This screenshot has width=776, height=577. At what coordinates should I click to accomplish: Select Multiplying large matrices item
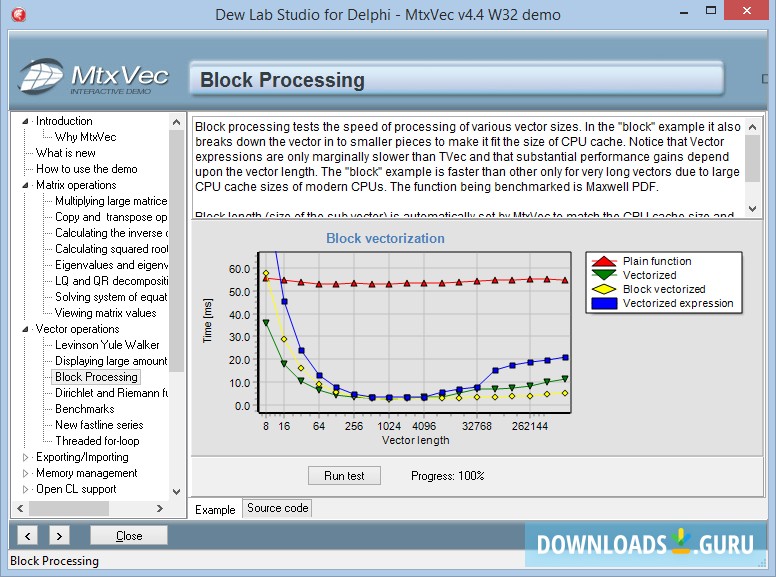(x=111, y=201)
